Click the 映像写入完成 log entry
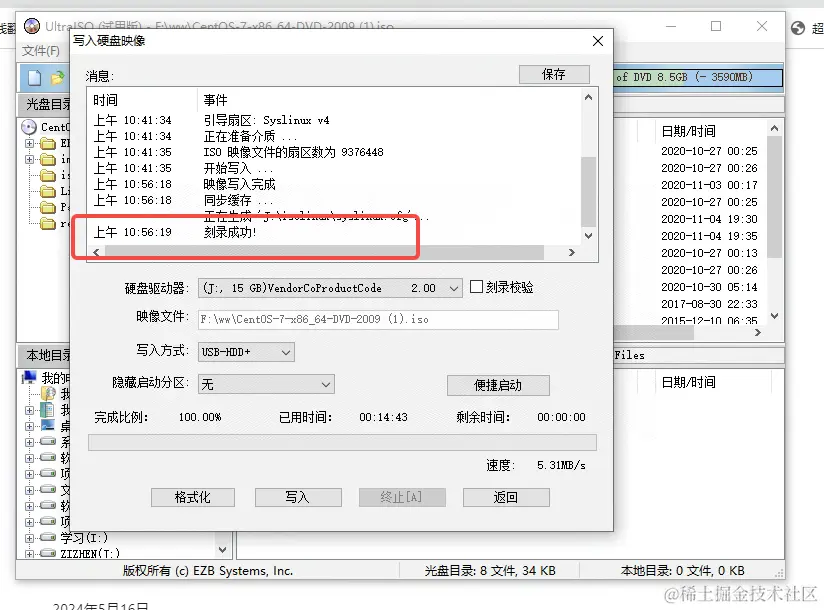The height and width of the screenshot is (610, 824). pos(240,184)
